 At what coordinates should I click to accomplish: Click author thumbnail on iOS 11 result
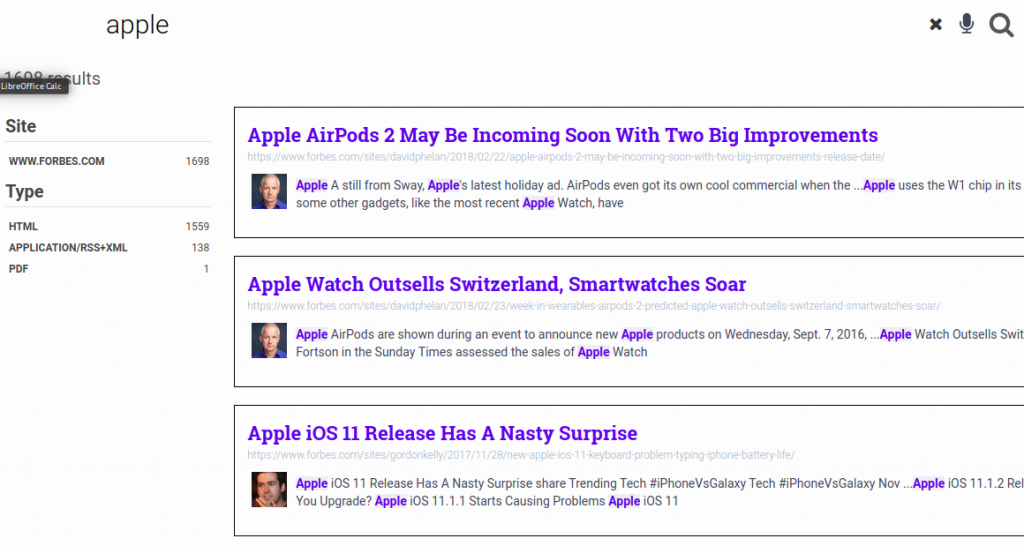pos(269,490)
